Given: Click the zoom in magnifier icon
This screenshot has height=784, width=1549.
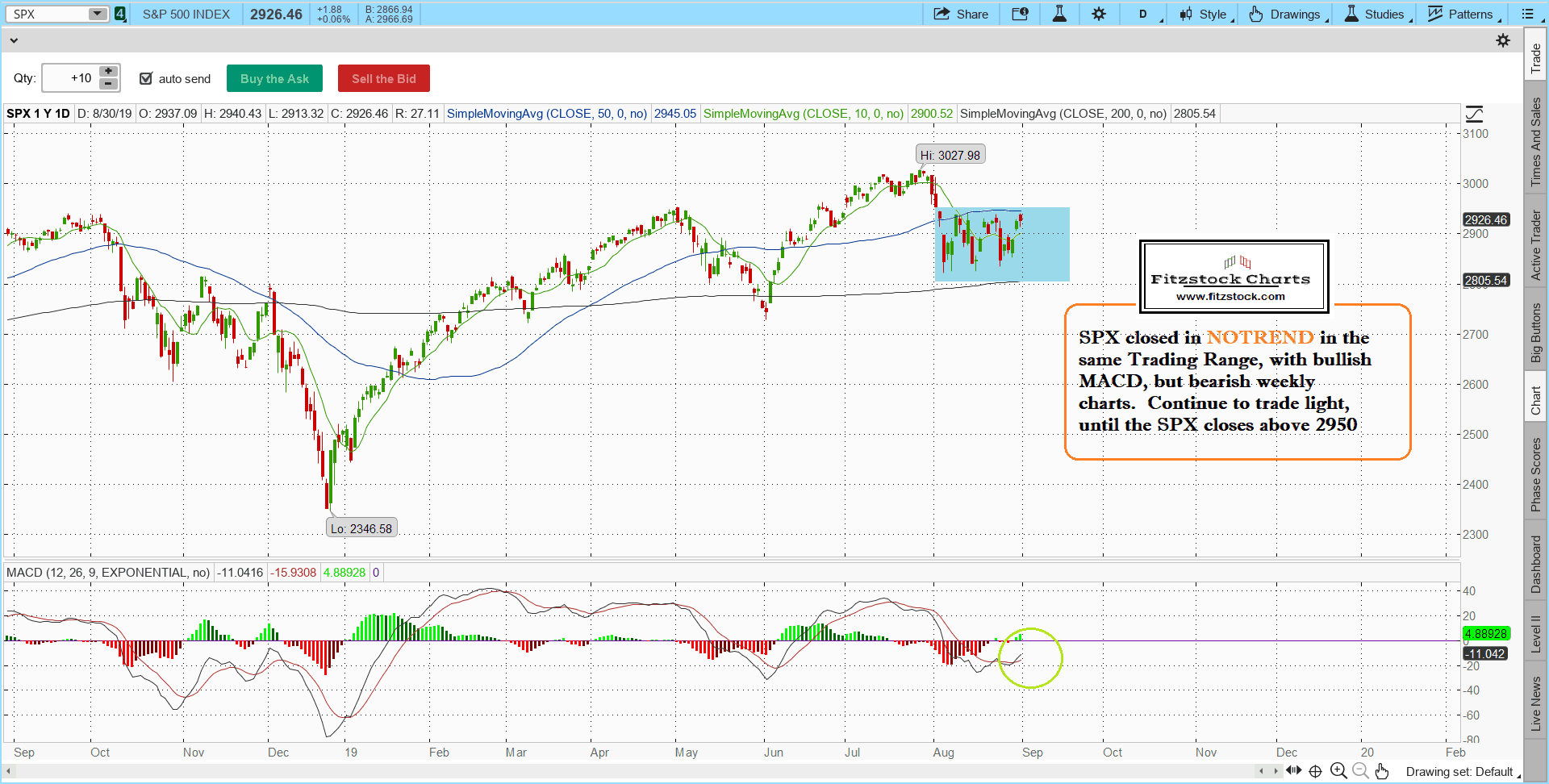Looking at the screenshot, I should click(x=1338, y=771).
